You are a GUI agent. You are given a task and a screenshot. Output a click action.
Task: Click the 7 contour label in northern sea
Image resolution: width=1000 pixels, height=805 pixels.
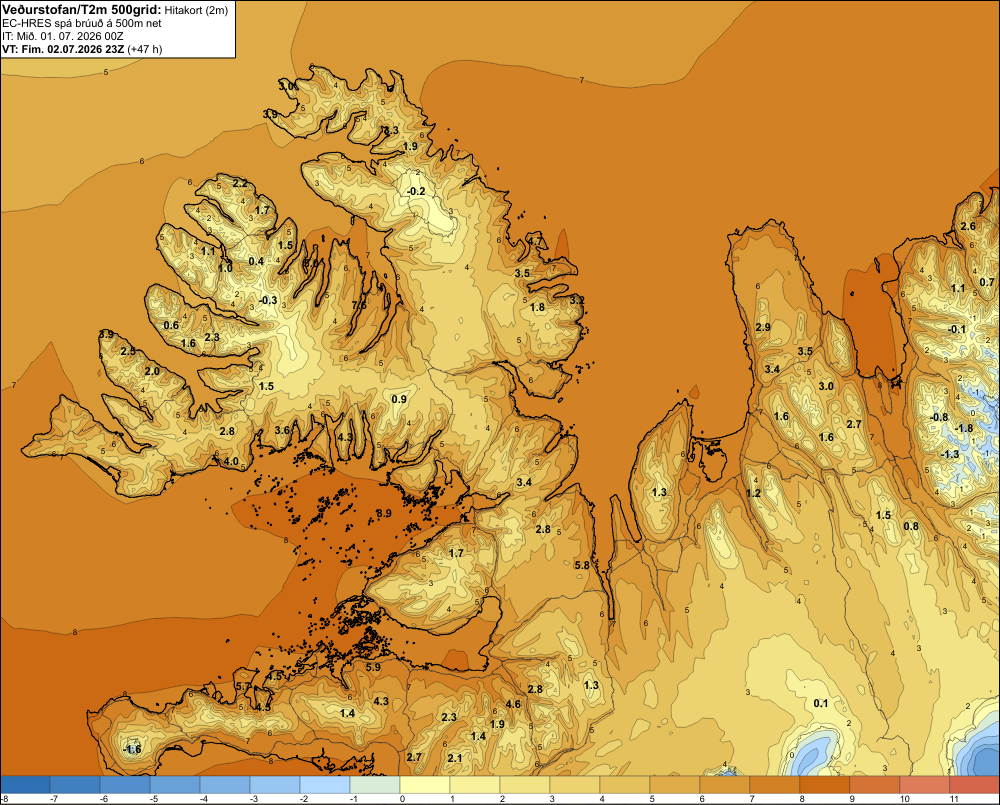click(x=582, y=80)
